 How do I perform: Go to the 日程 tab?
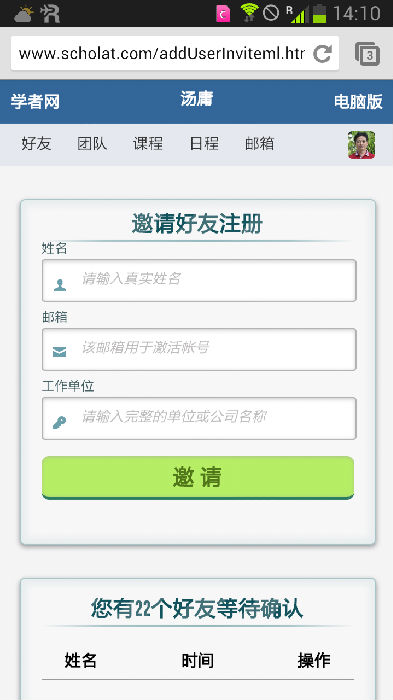(x=204, y=144)
